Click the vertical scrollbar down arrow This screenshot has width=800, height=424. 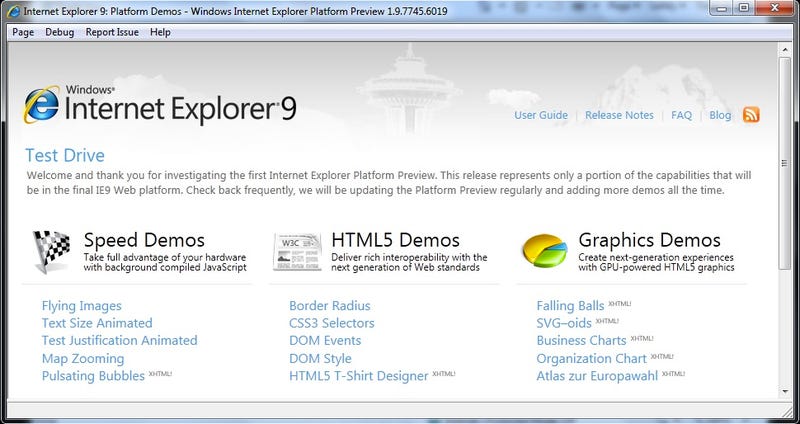tap(785, 392)
